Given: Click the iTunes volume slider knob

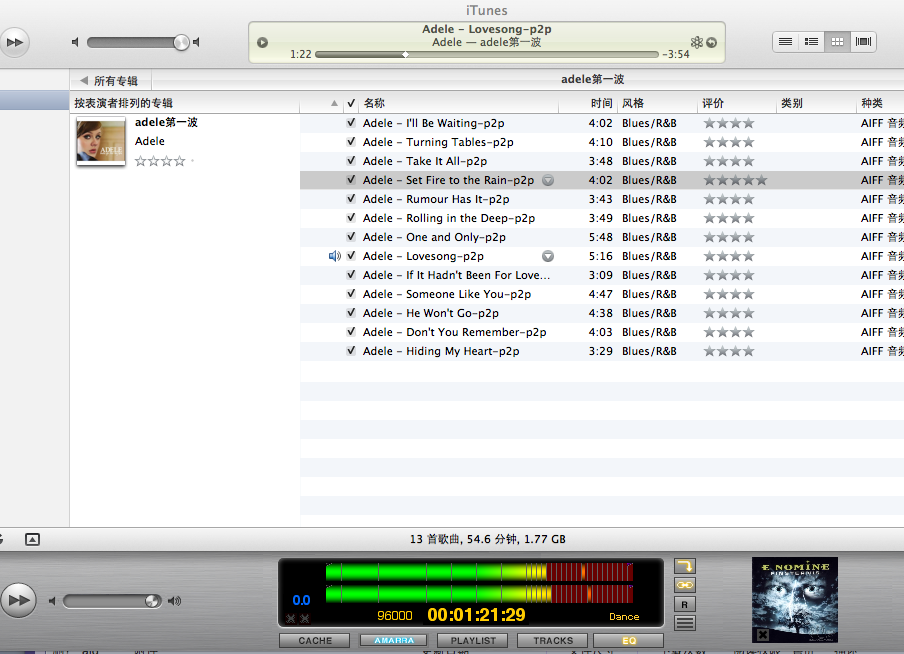Looking at the screenshot, I should tap(181, 42).
